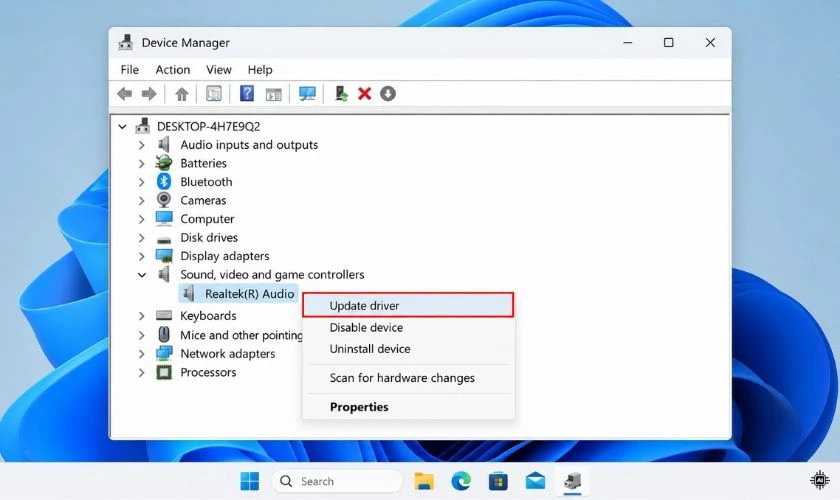Expand the Cameras category
This screenshot has height=500, width=840.
pos(141,200)
